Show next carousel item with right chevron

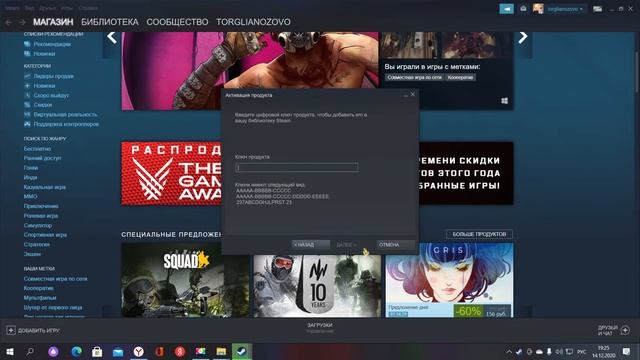(x=523, y=37)
